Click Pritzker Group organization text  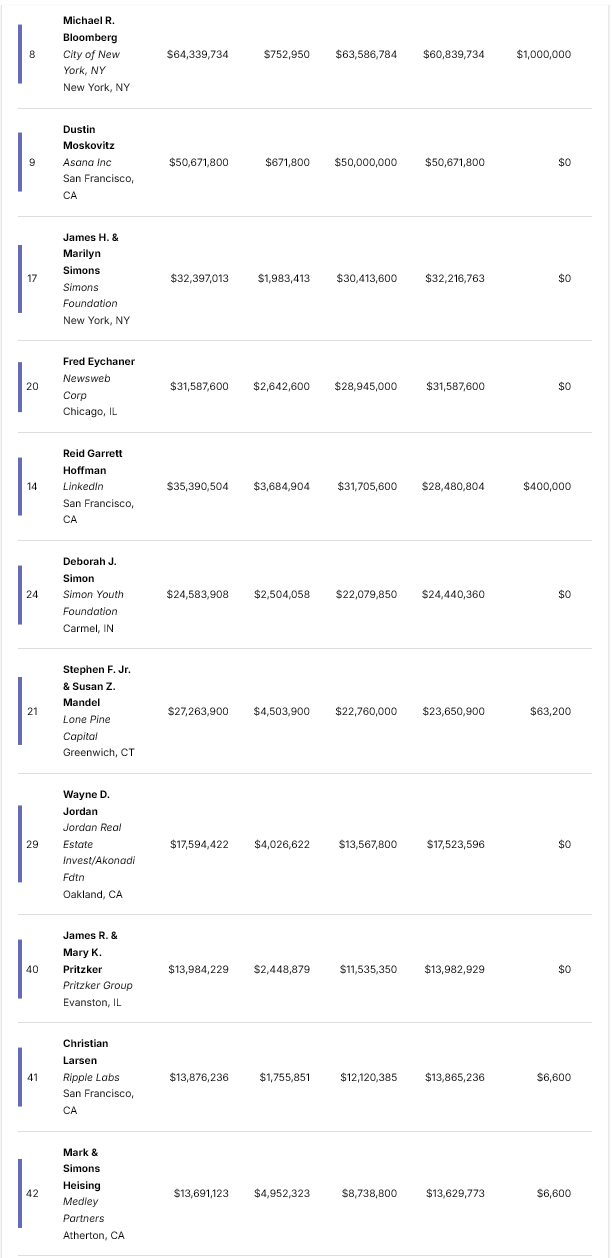point(98,985)
